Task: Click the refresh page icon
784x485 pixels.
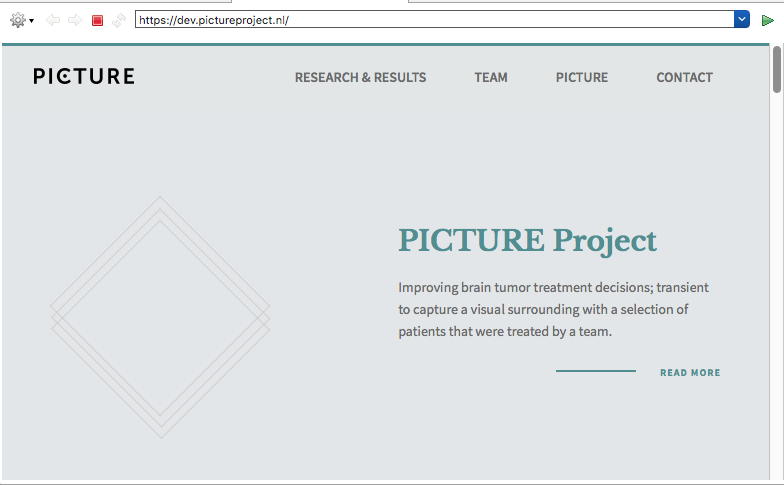Action: 119,20
